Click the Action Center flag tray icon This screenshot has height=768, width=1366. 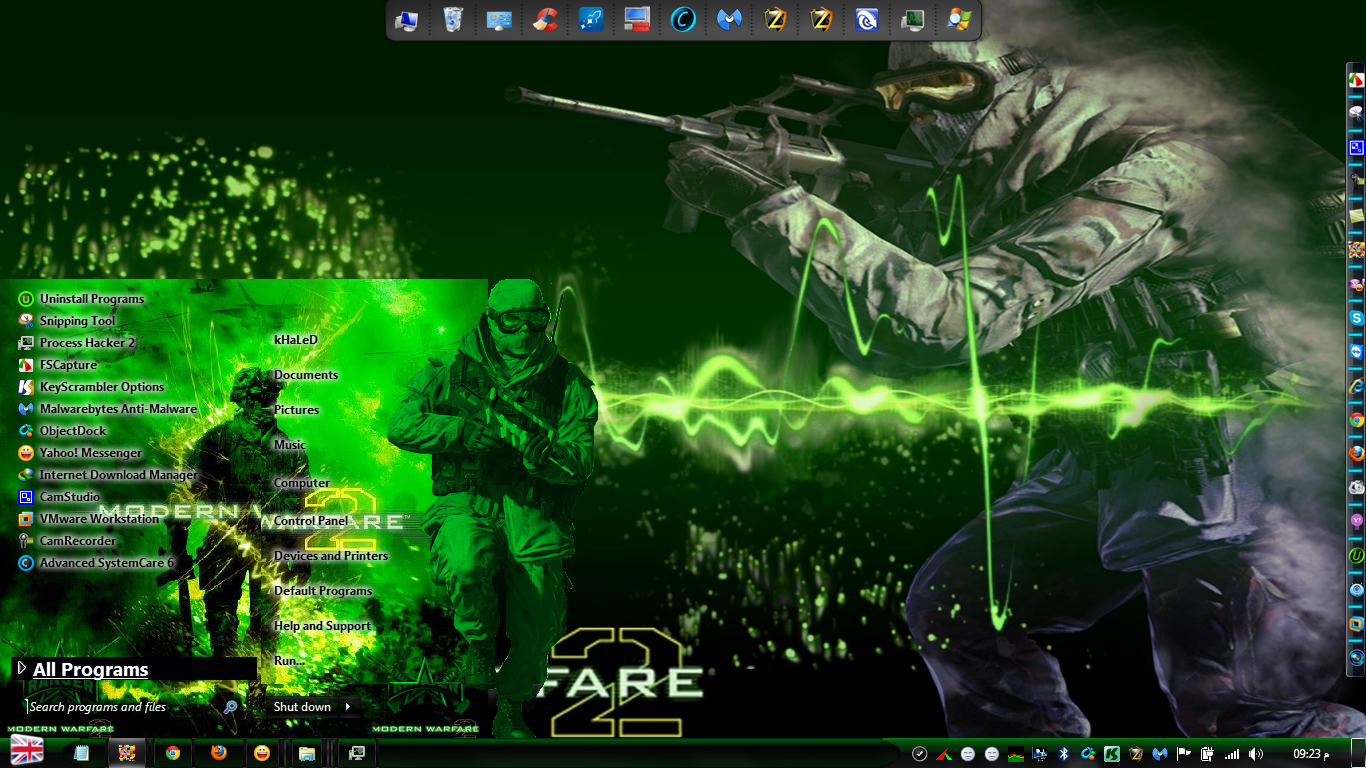(x=1184, y=754)
